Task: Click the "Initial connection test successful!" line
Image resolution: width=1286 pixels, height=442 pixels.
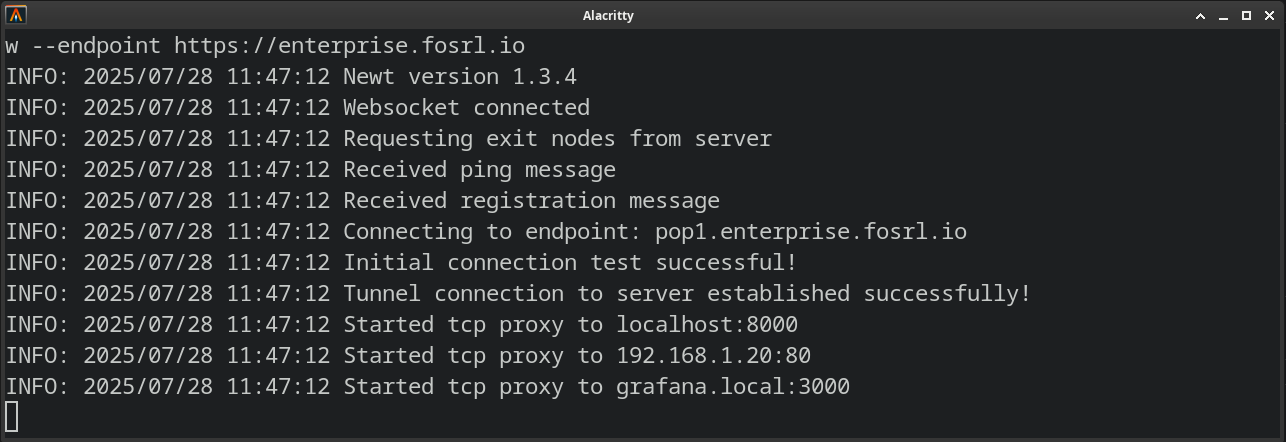Action: (x=570, y=263)
